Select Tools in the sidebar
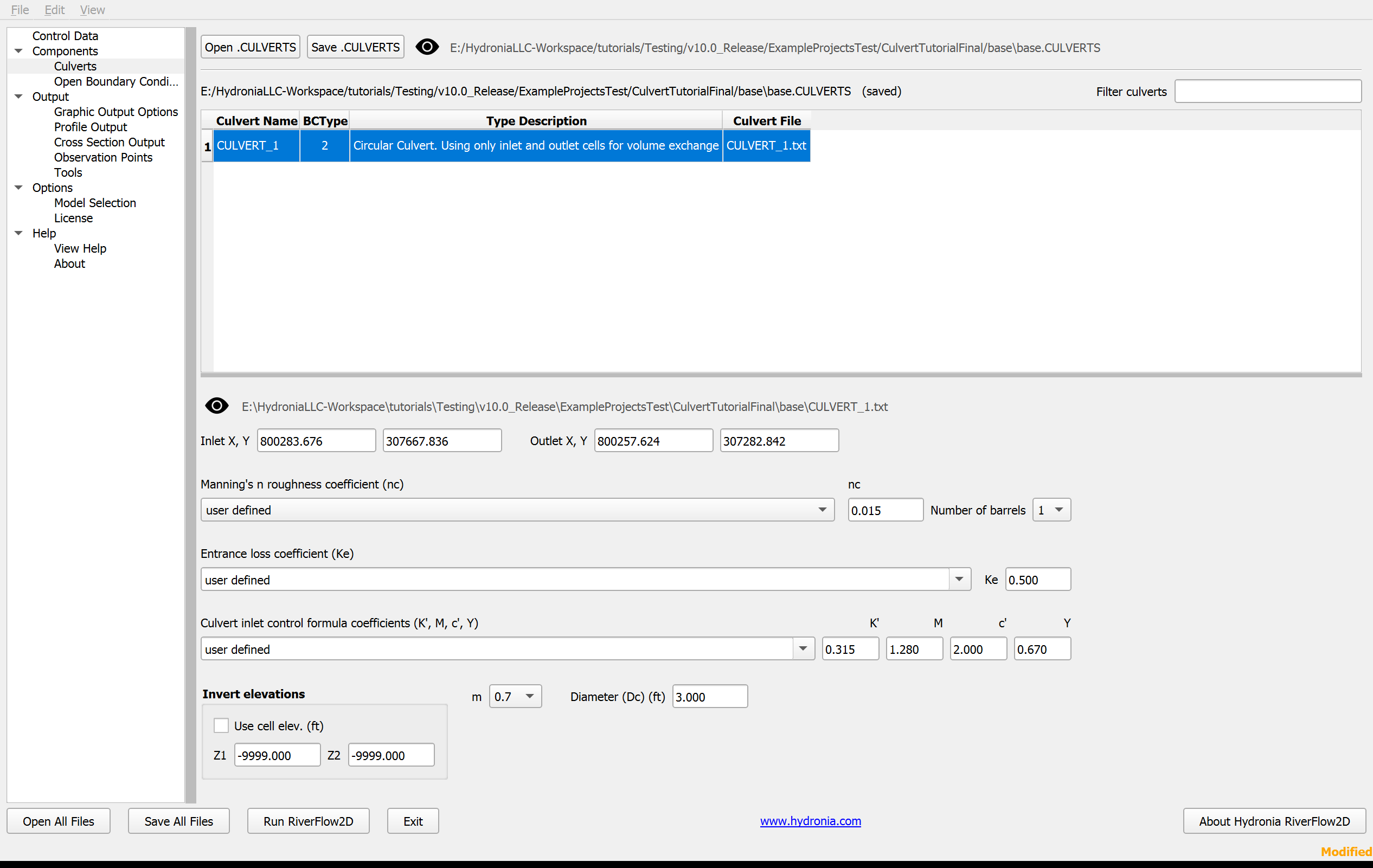 [x=68, y=173]
